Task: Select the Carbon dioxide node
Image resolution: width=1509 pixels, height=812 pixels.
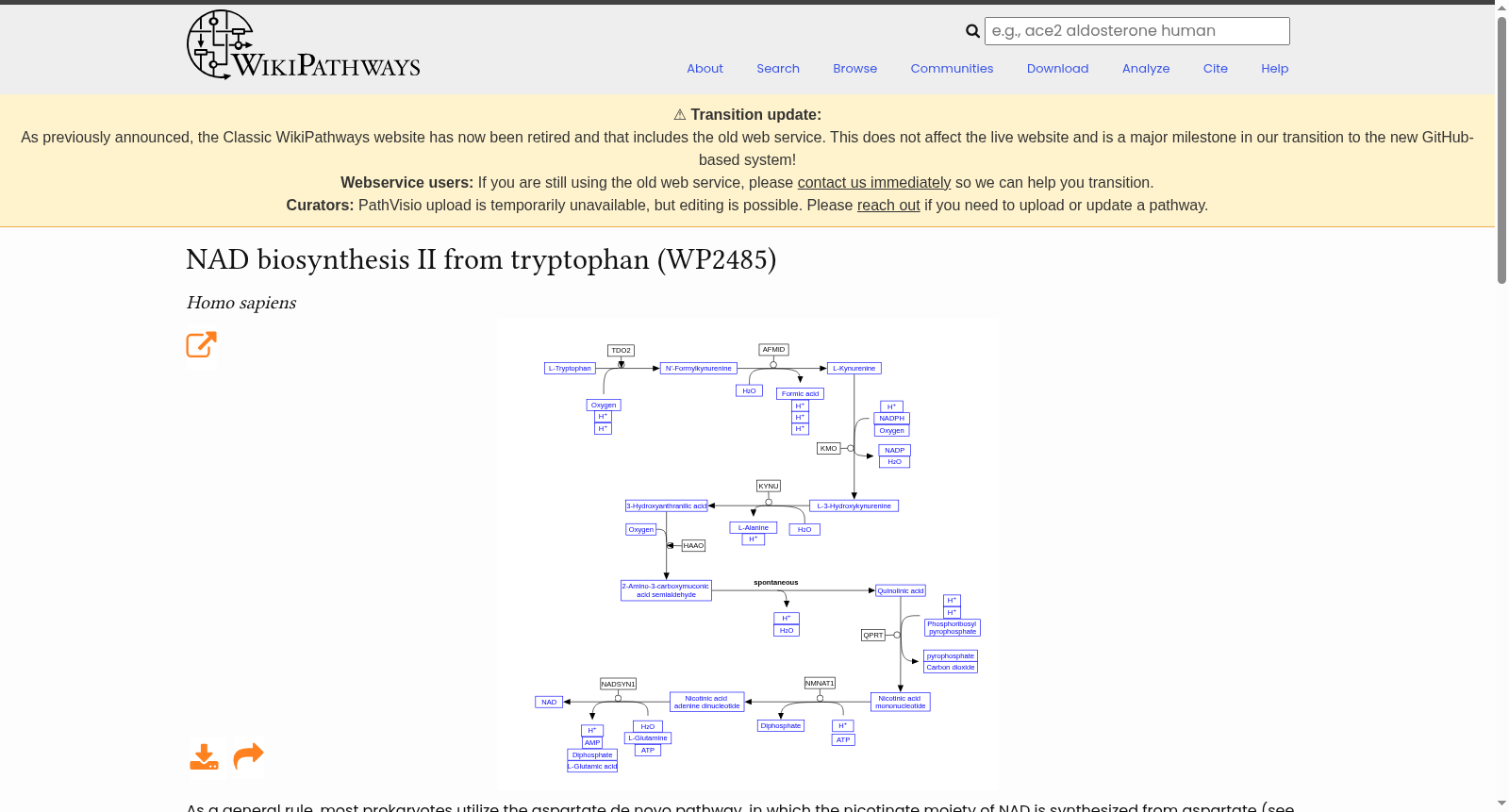Action: [951, 668]
